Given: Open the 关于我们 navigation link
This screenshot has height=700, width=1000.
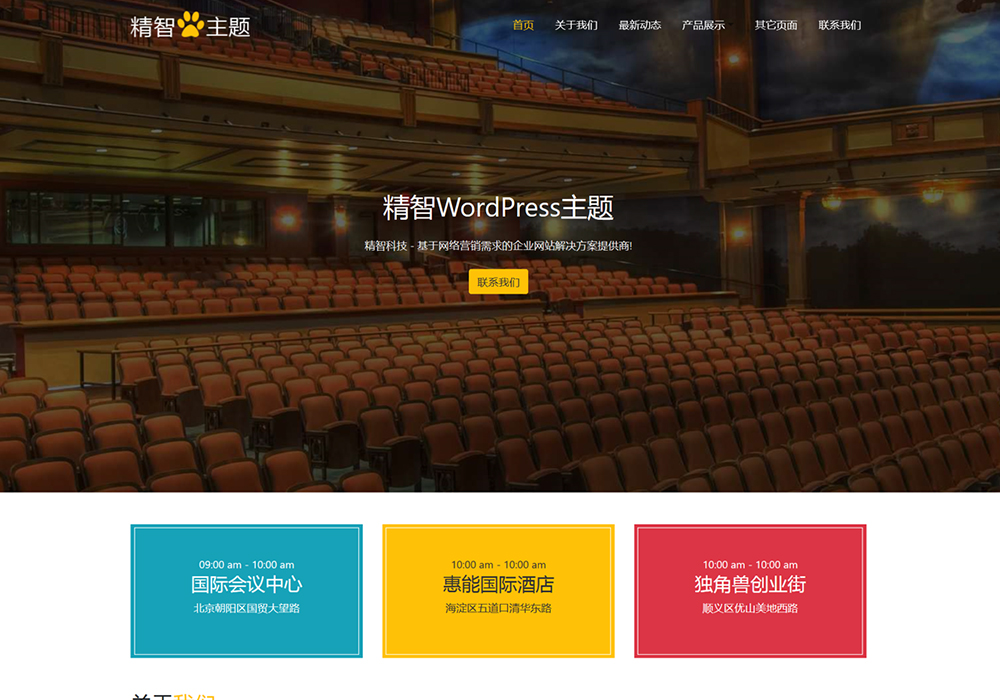Looking at the screenshot, I should coord(576,25).
